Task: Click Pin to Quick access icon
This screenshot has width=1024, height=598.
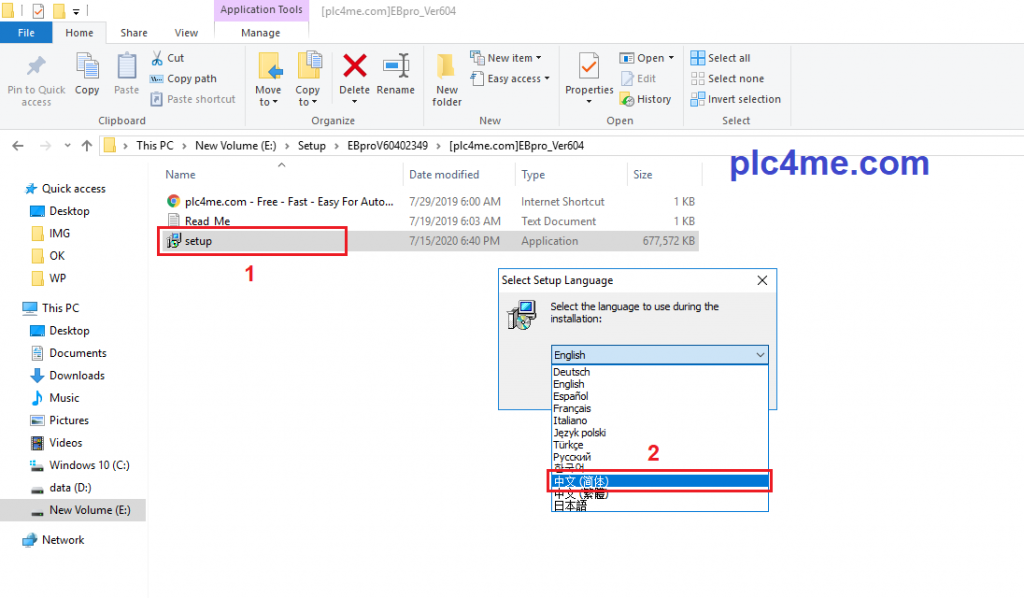Action: (36, 72)
